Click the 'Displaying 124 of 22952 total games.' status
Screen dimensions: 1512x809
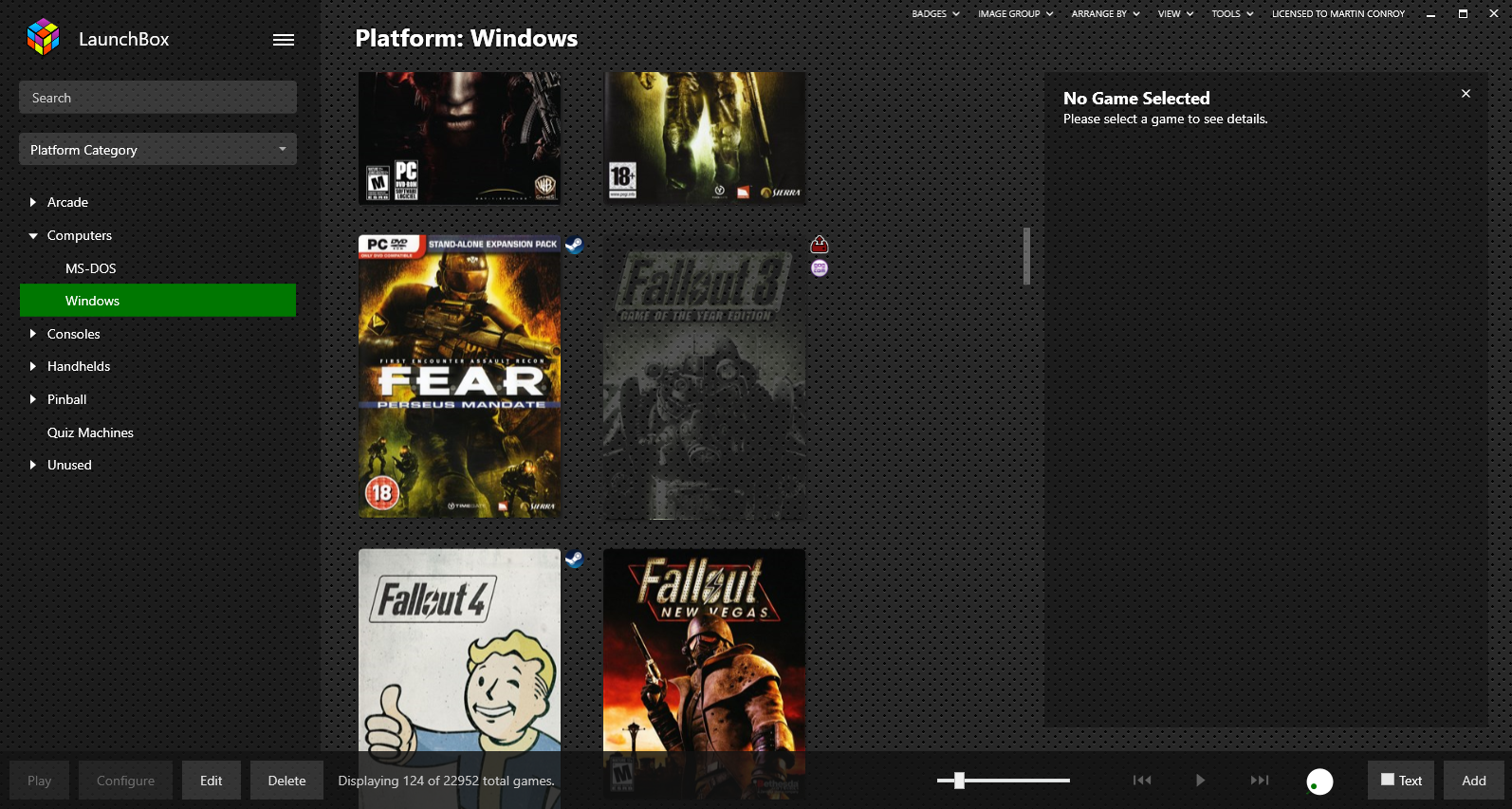446,781
